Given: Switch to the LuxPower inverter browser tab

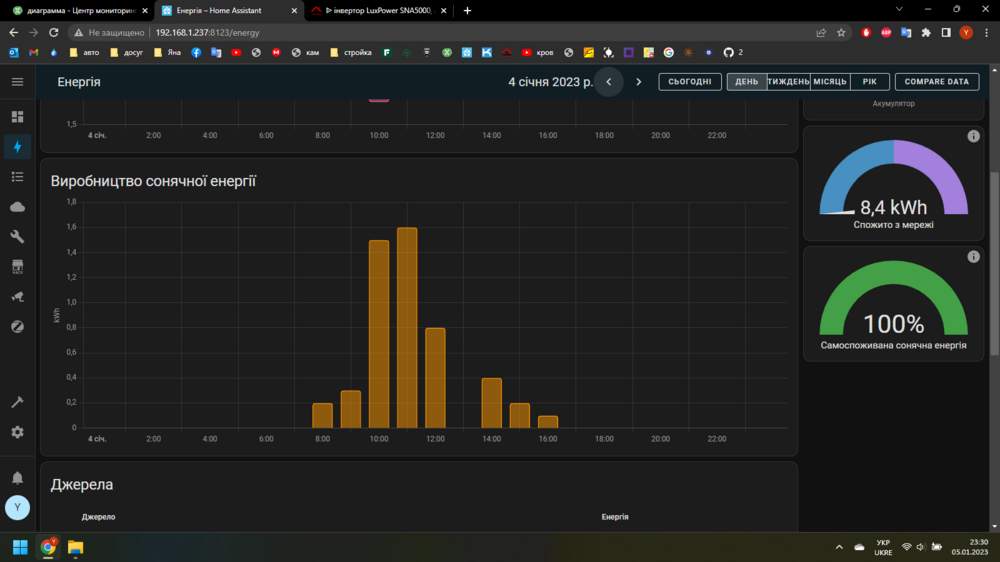Looking at the screenshot, I should pyautogui.click(x=375, y=10).
